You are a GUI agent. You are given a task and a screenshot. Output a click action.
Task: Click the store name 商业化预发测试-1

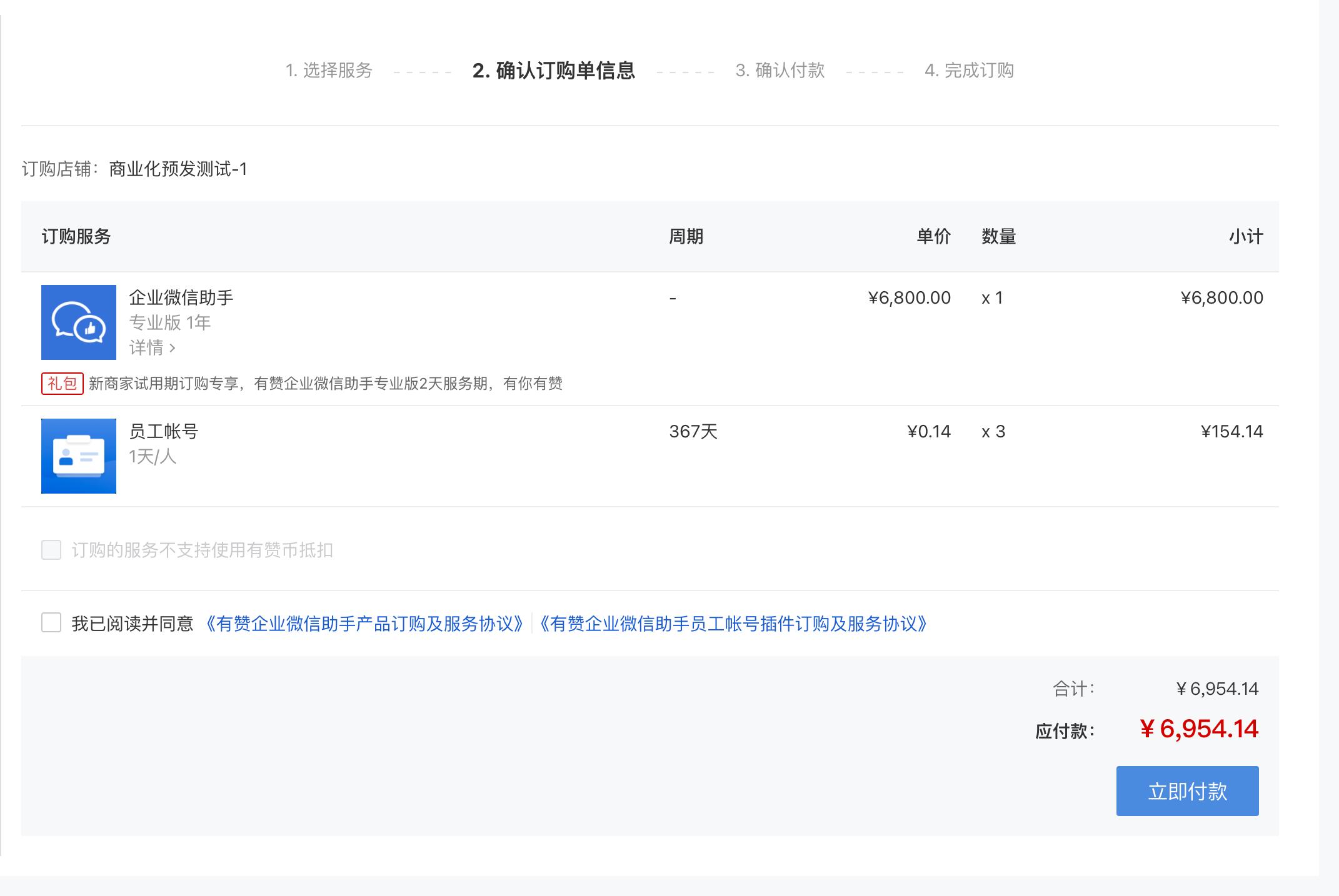[x=178, y=169]
